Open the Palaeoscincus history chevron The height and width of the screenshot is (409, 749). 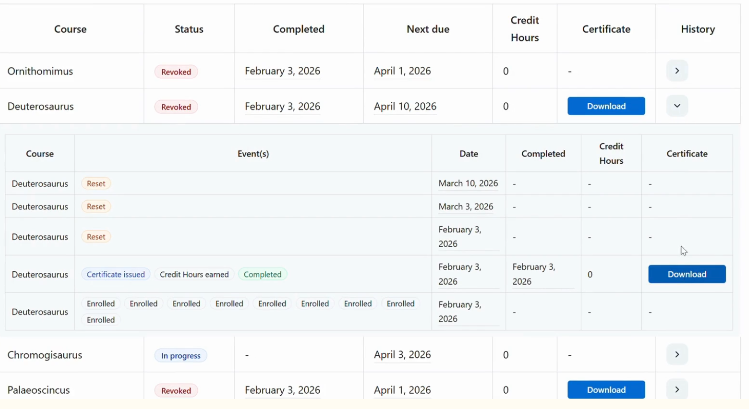click(677, 389)
